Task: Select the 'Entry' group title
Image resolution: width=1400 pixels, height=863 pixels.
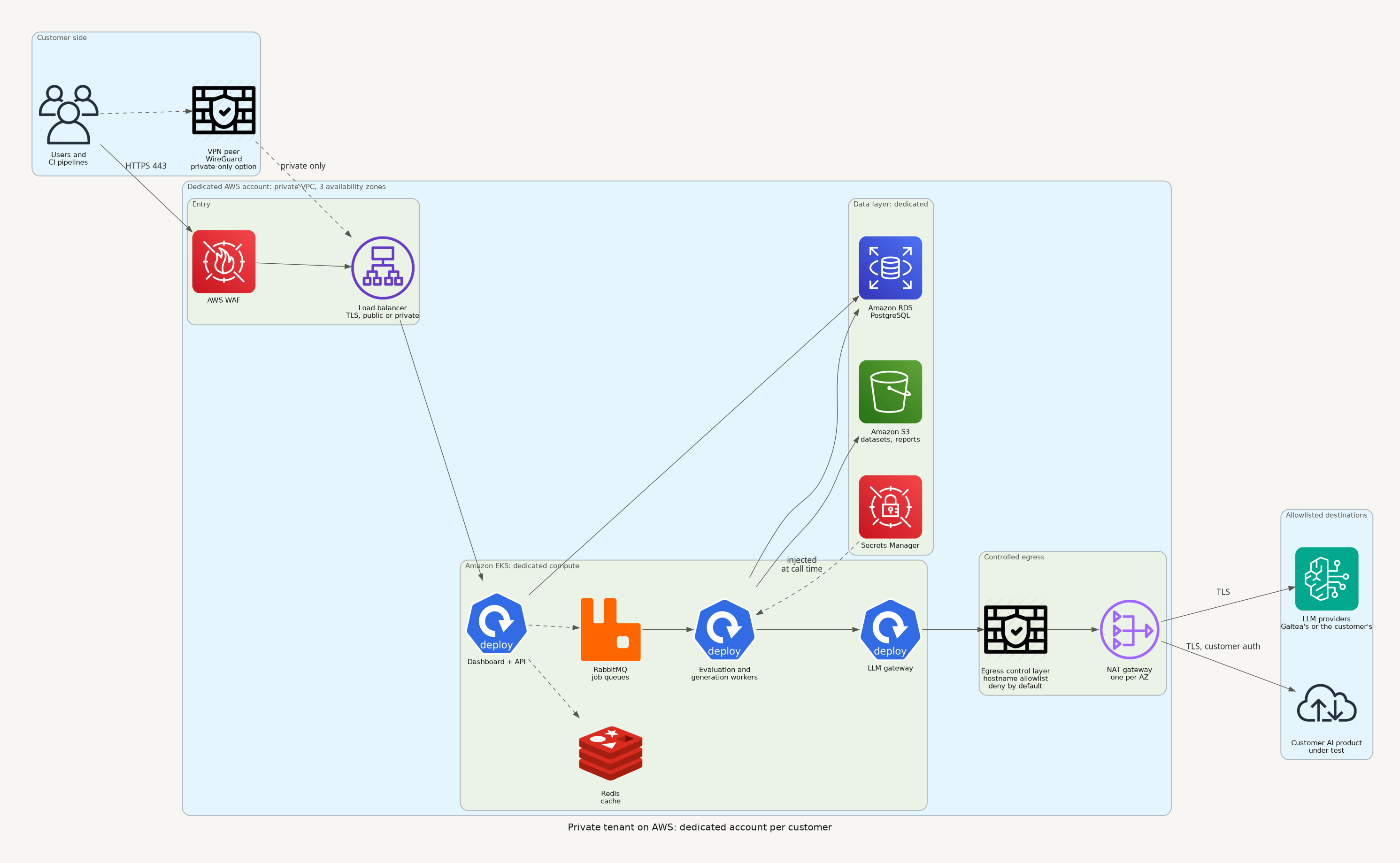Action: pyautogui.click(x=201, y=204)
